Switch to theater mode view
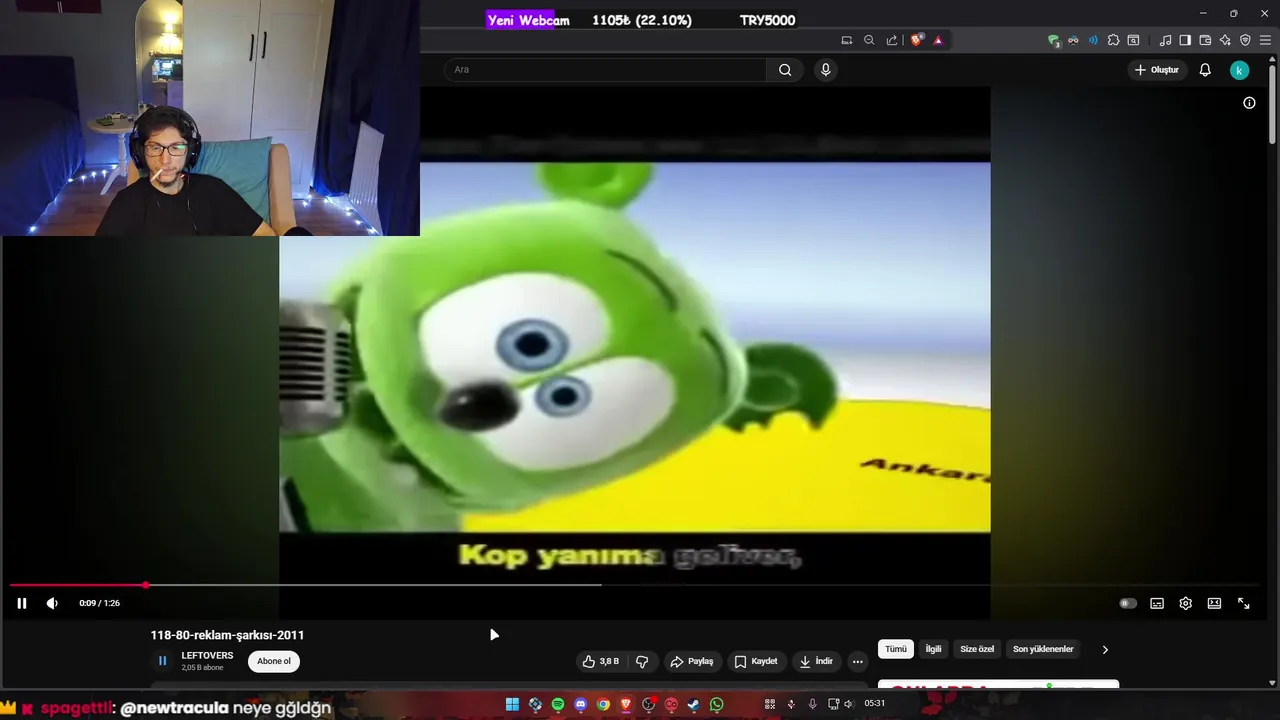 pos(1214,603)
